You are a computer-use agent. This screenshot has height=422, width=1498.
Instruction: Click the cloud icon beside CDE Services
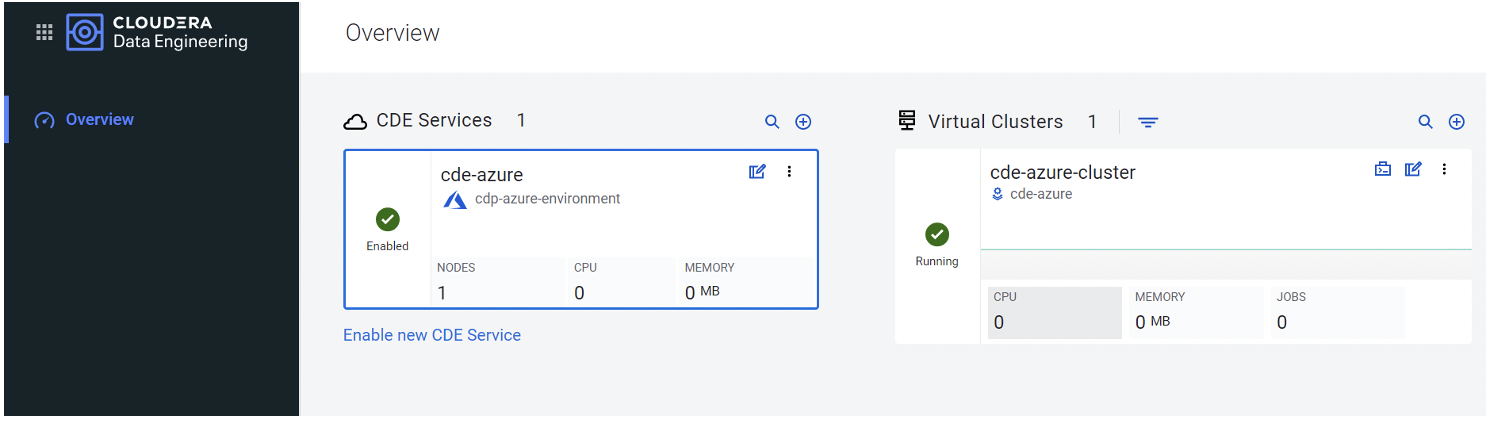(355, 122)
